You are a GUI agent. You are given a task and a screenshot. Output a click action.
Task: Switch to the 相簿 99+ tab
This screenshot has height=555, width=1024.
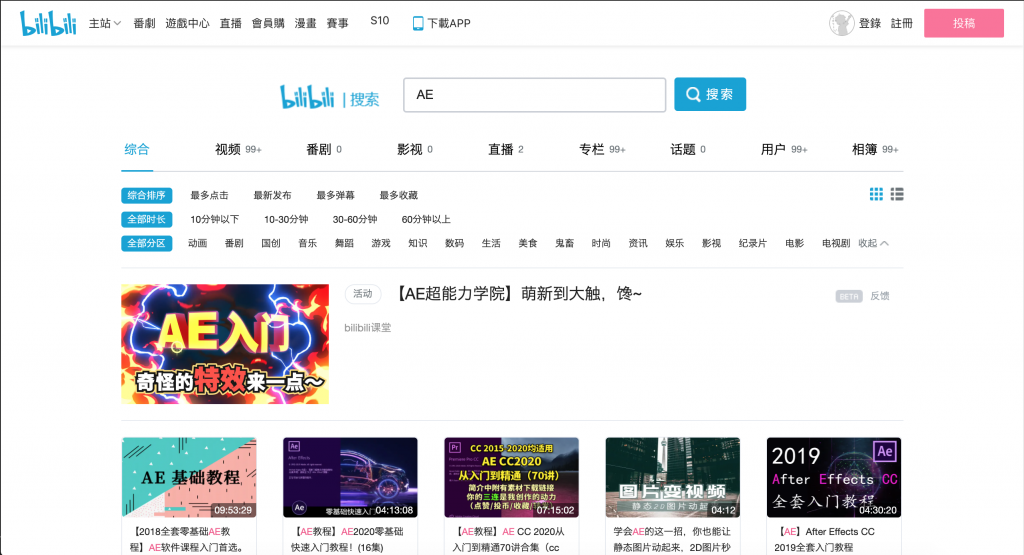[875, 150]
